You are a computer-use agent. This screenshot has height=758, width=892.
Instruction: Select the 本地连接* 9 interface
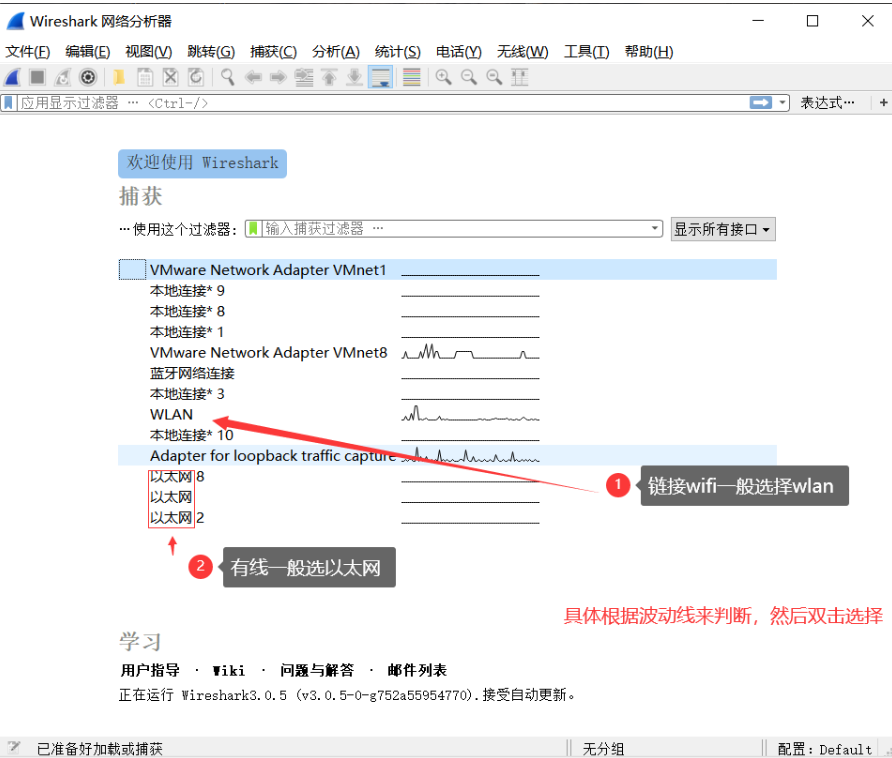tap(447, 291)
